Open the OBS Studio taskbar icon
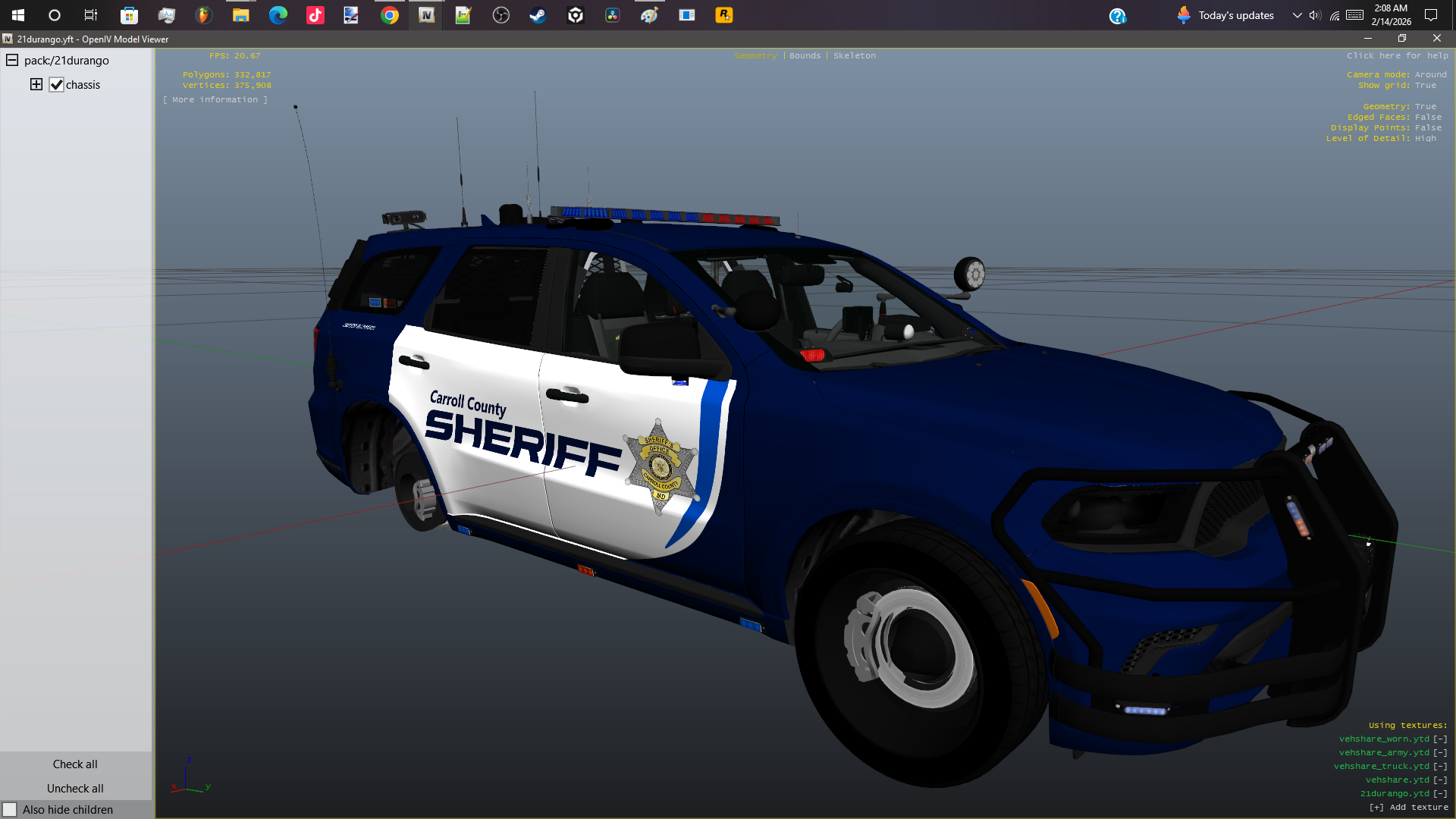The image size is (1456, 819). pyautogui.click(x=501, y=15)
